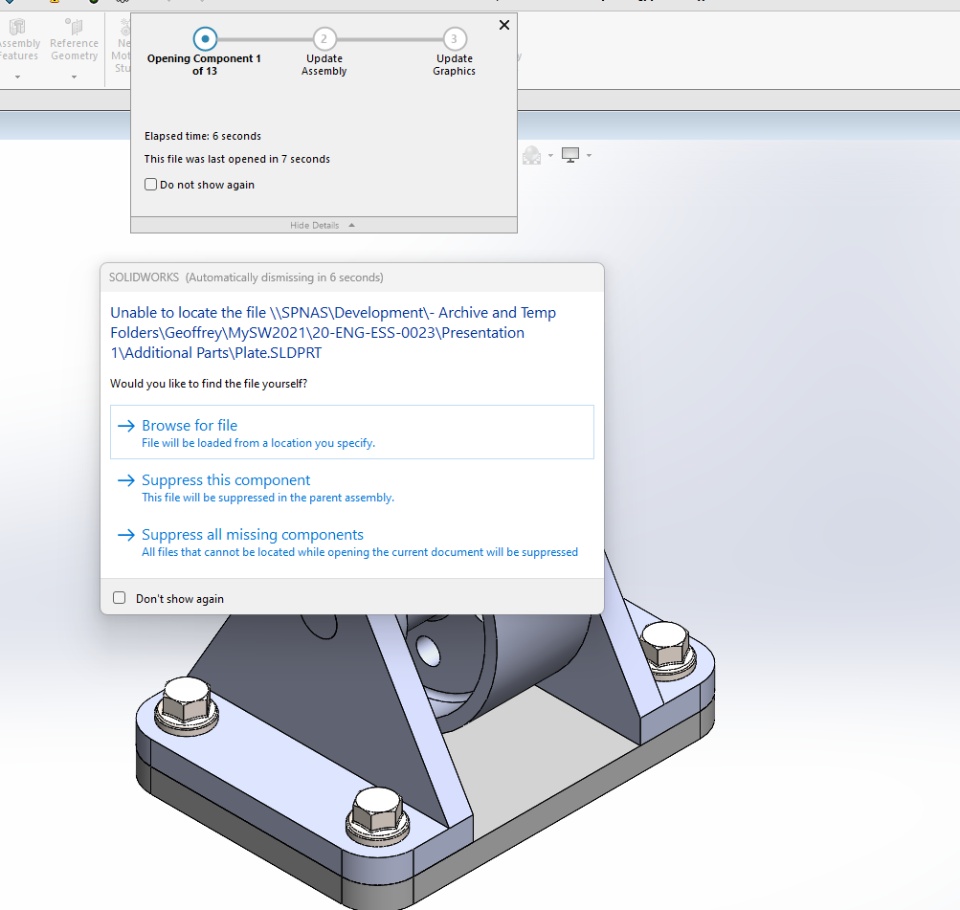Screen dimensions: 960x910
Task: Click the missing Plate.SLDPRT file path text
Action: tap(333, 333)
